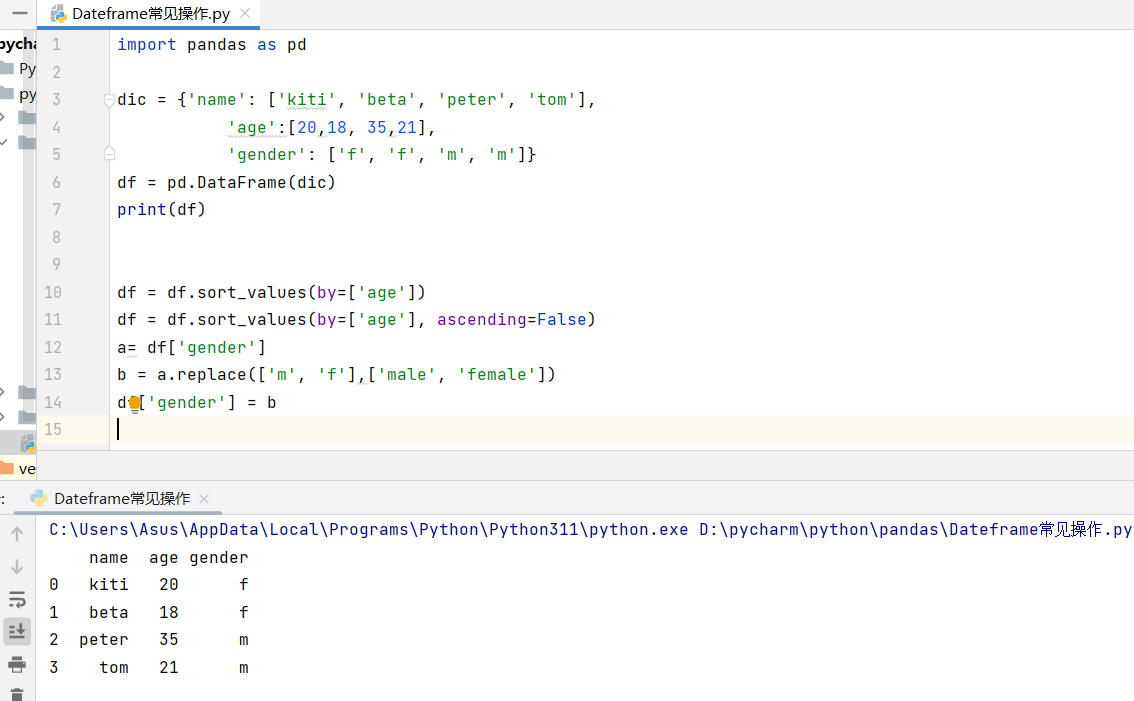This screenshot has width=1134, height=701.
Task: Clear console with trash icon
Action: [17, 693]
